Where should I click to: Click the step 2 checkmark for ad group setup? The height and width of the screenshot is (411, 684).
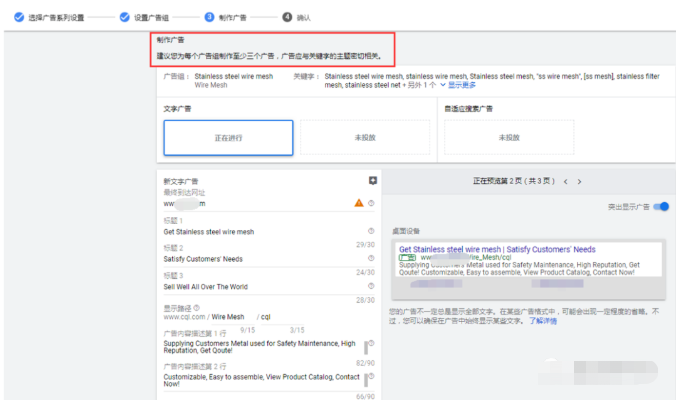click(124, 17)
